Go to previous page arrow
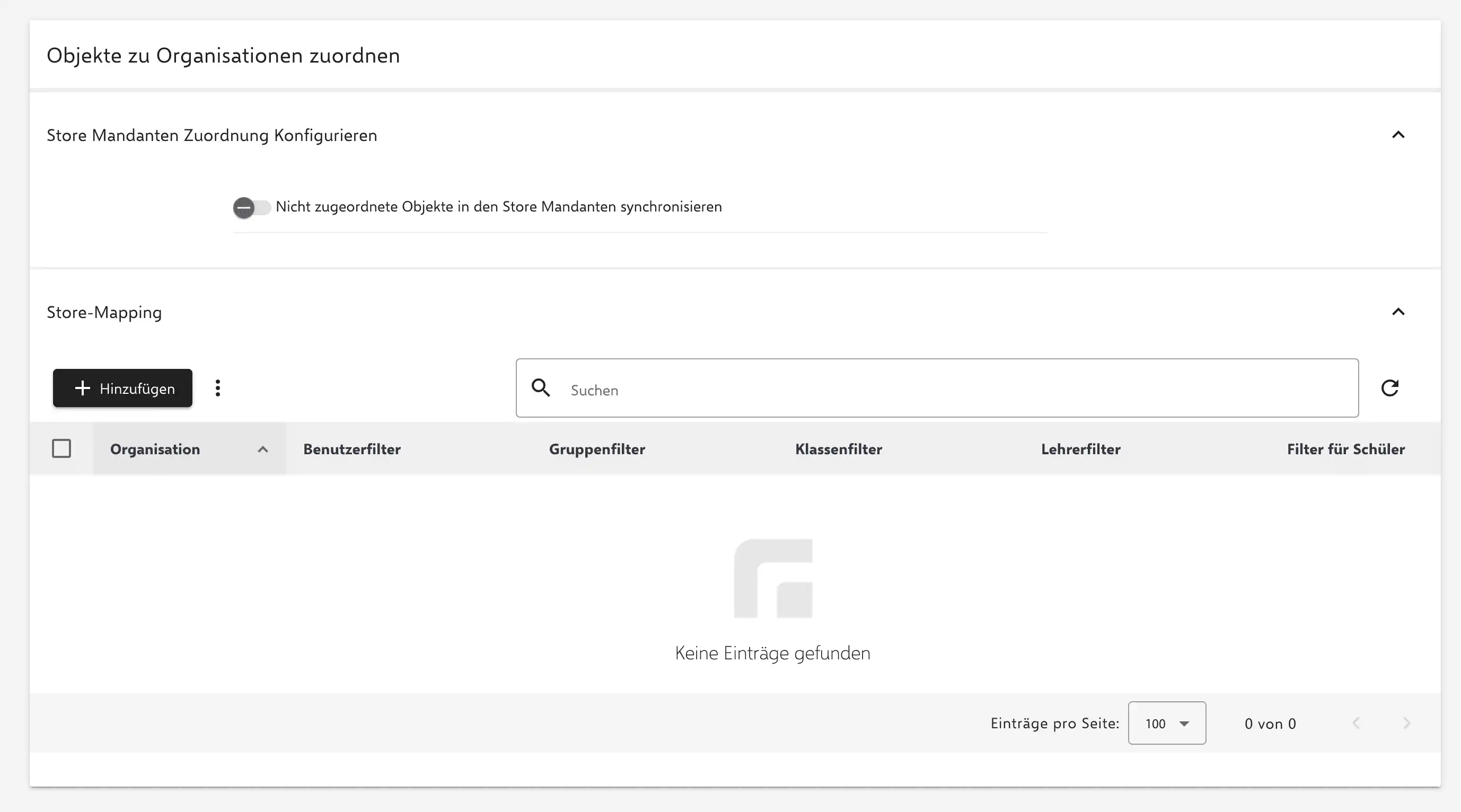The width and height of the screenshot is (1461, 812). [1356, 723]
